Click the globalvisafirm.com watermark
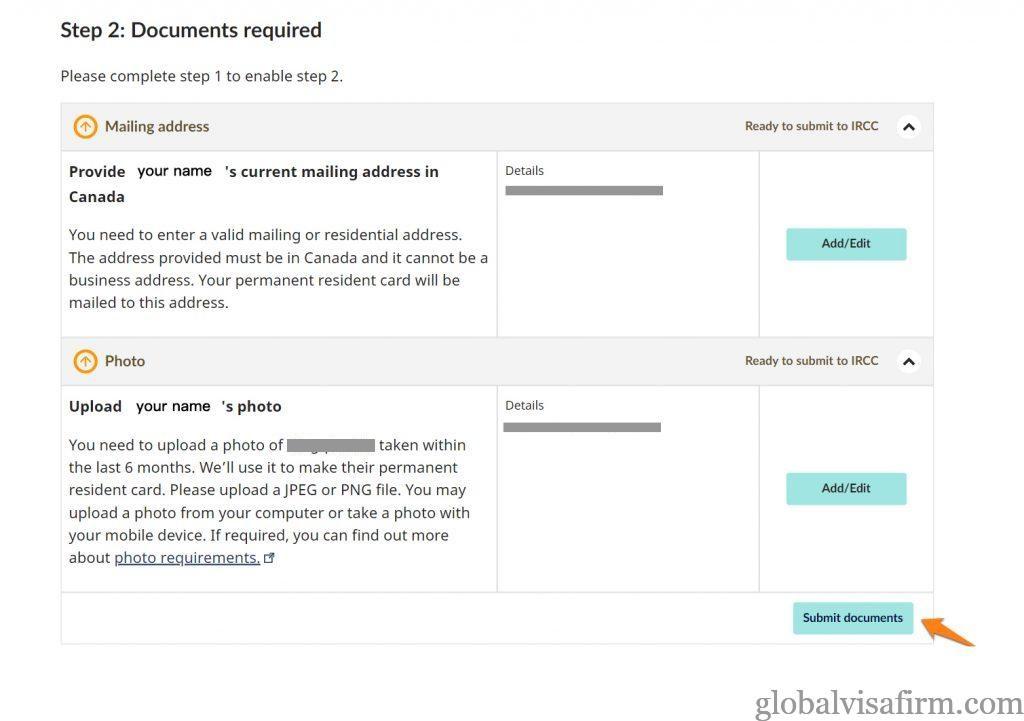 (888, 703)
